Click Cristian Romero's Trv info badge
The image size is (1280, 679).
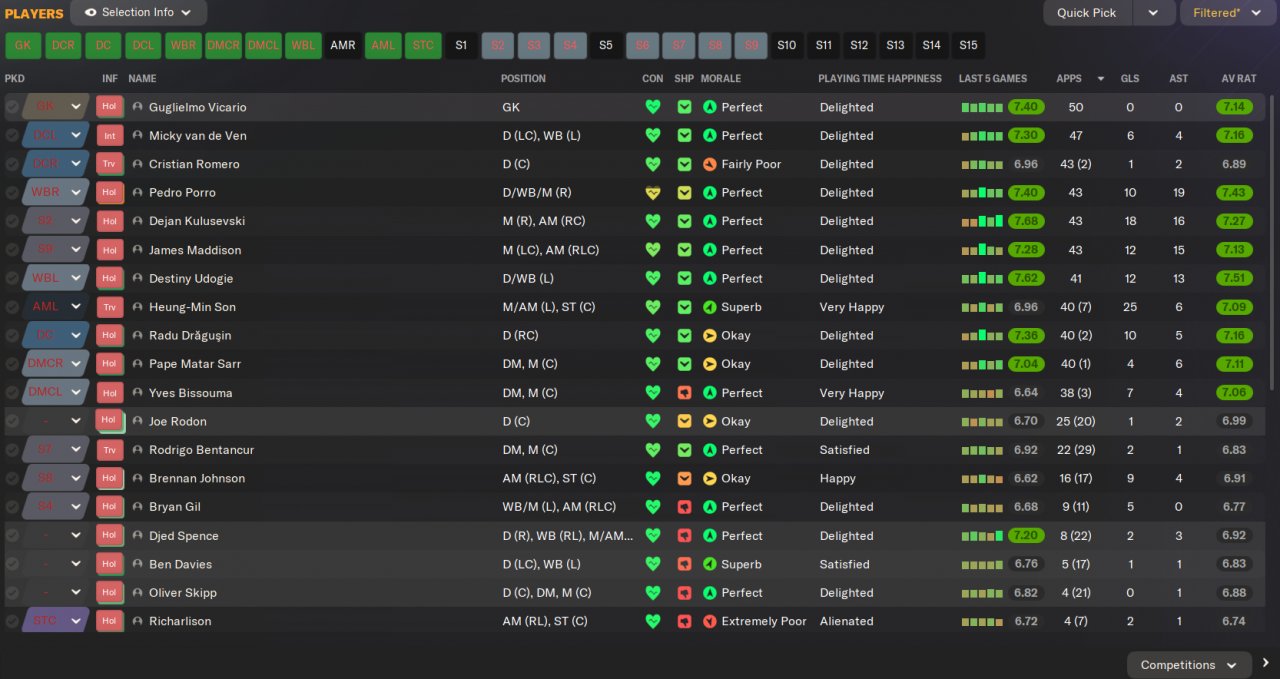point(109,164)
